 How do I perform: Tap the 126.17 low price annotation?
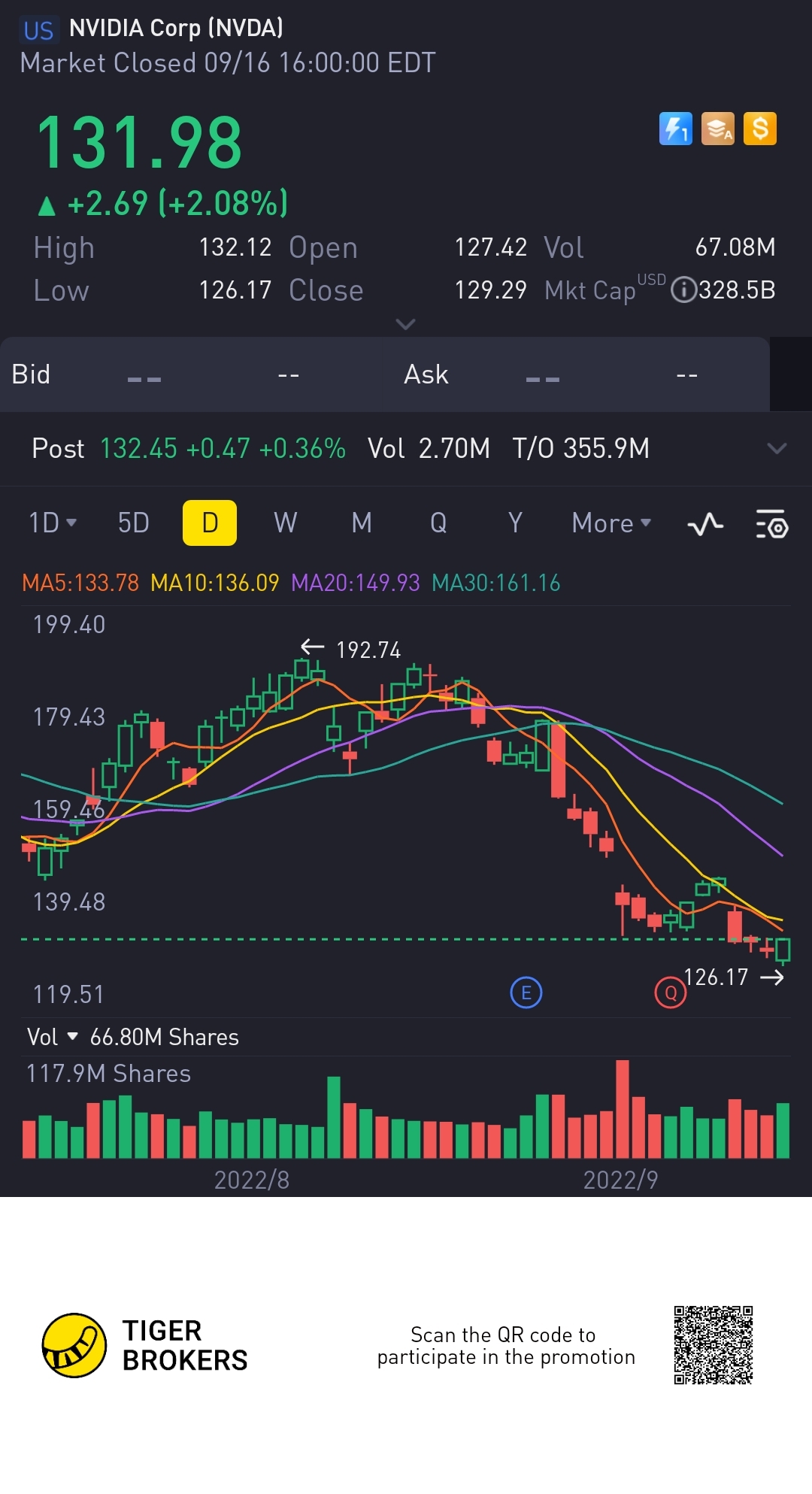coord(716,977)
